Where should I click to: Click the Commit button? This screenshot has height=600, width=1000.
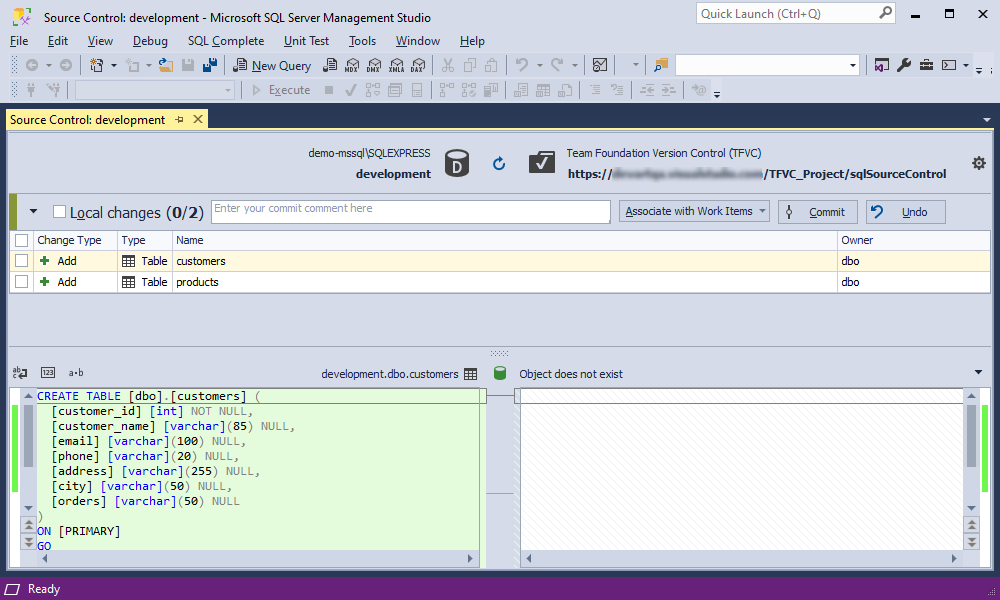(x=818, y=212)
